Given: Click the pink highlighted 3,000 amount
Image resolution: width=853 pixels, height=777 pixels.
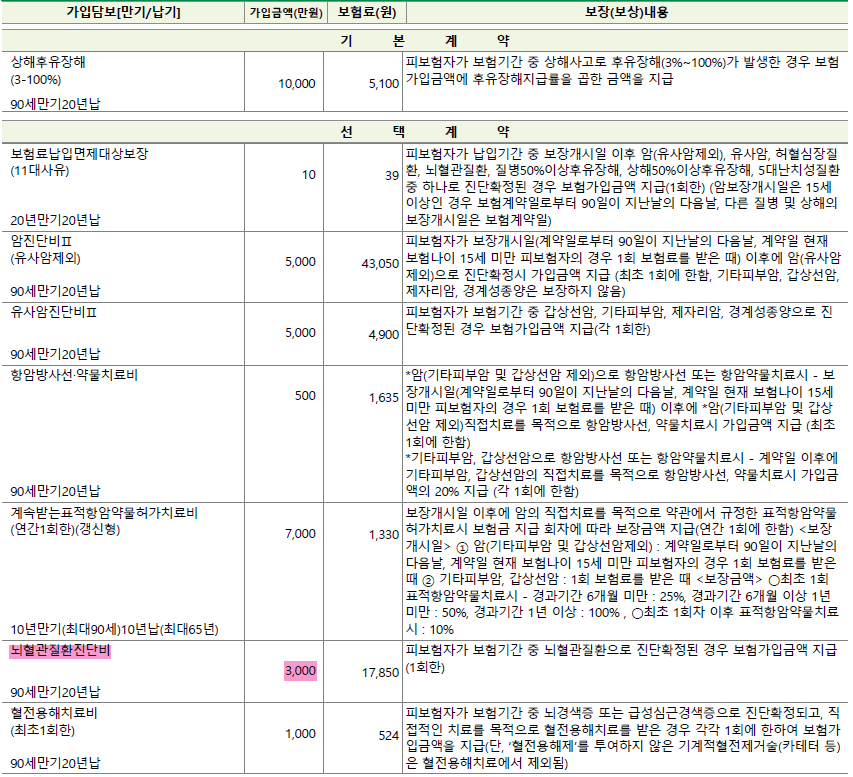Looking at the screenshot, I should tap(300, 671).
